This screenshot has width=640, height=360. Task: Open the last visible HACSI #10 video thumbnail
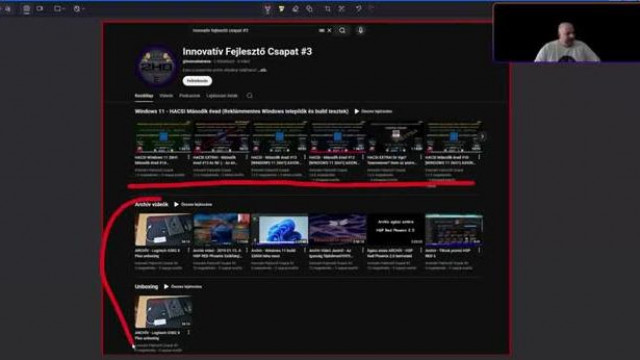[x=453, y=136]
